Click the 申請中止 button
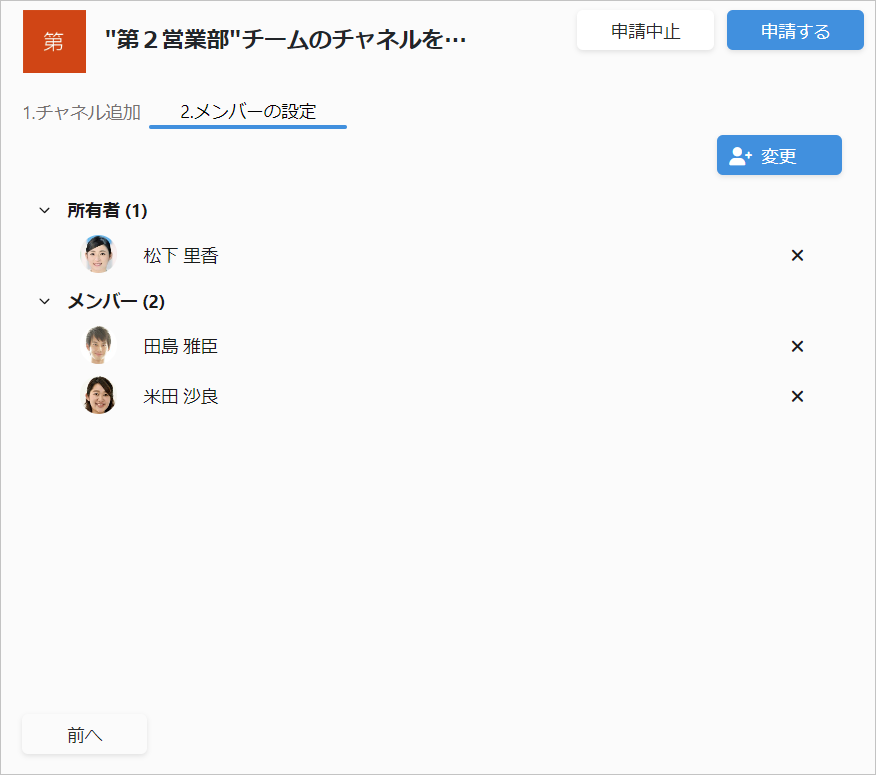 (645, 30)
